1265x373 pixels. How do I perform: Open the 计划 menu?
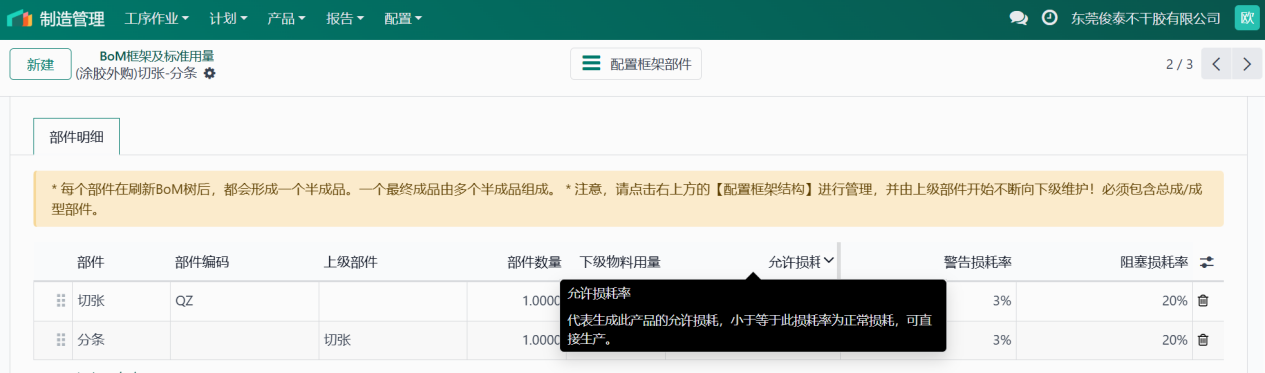click(229, 18)
